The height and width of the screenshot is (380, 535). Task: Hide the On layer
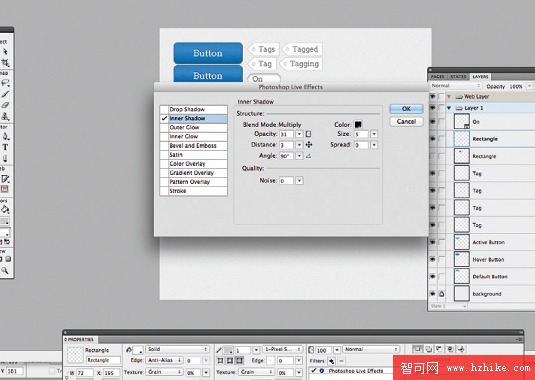pyautogui.click(x=432, y=122)
